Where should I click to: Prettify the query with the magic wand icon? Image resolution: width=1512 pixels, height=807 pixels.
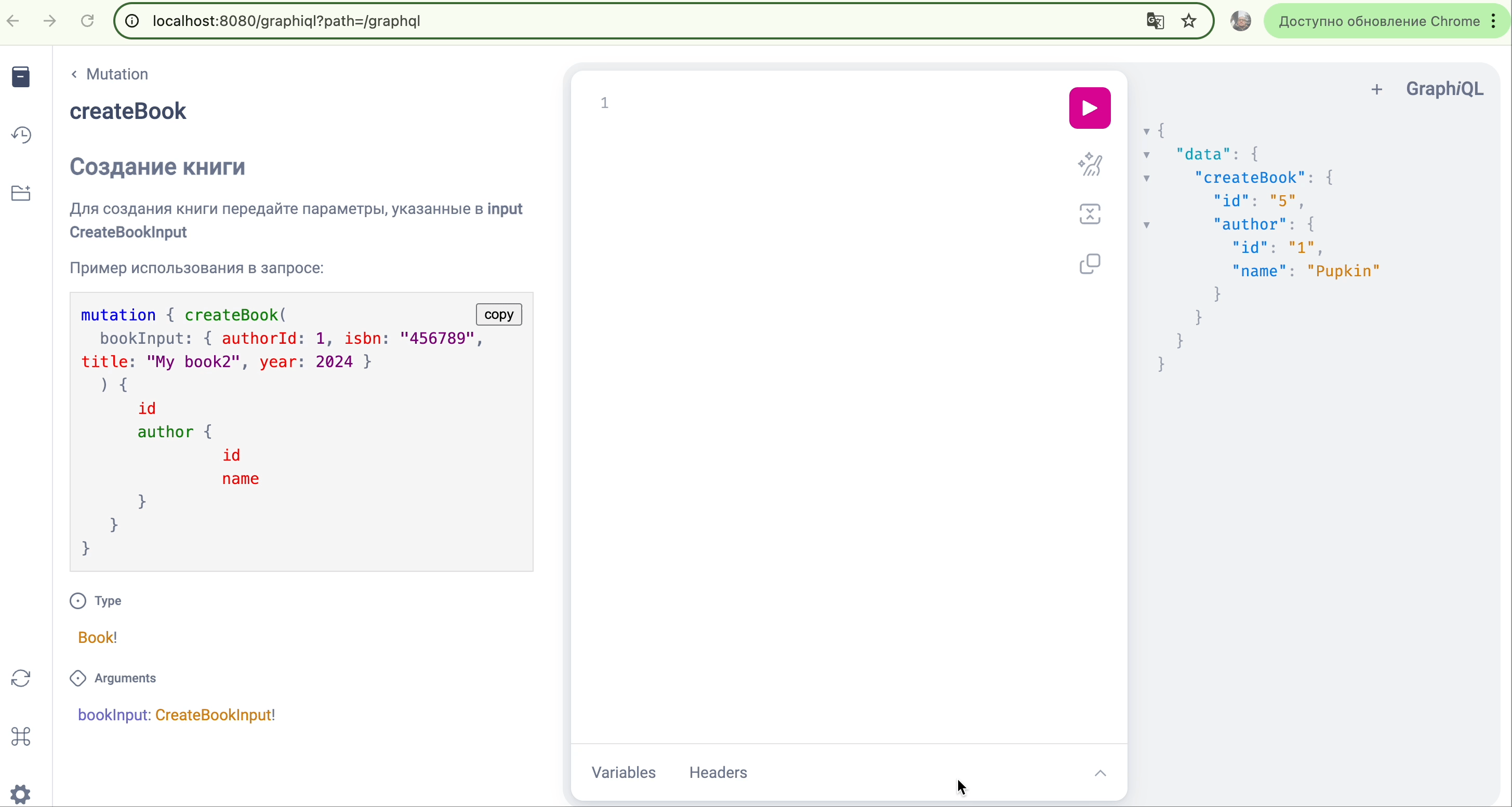[1090, 164]
